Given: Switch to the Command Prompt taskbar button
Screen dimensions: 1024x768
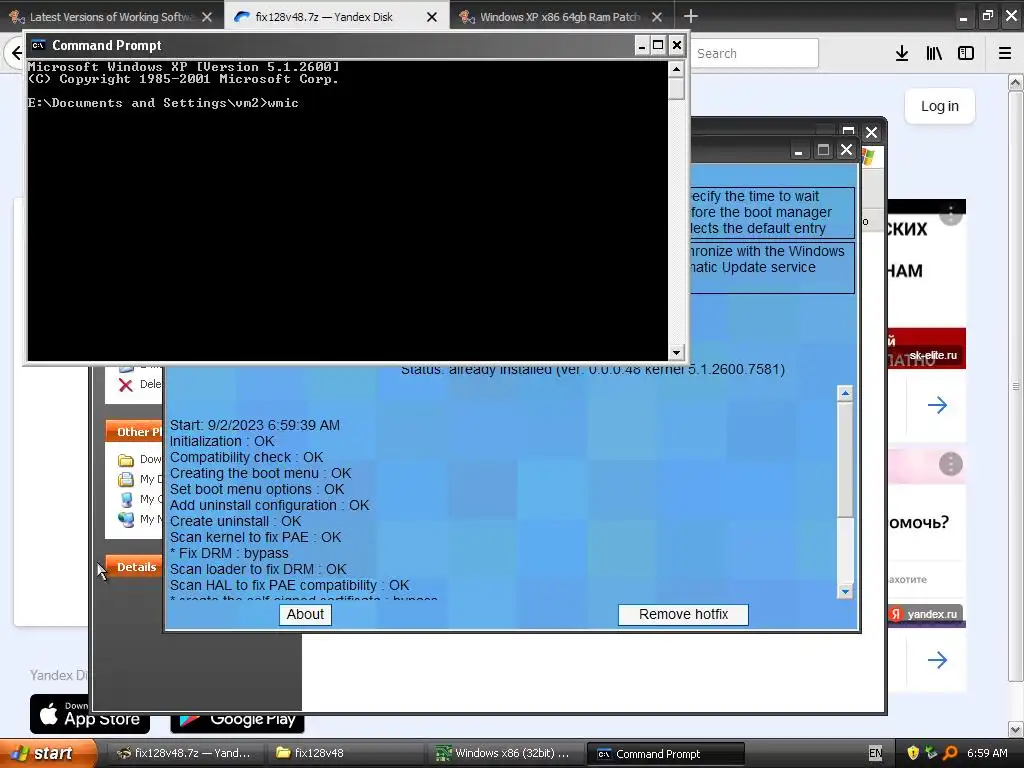Looking at the screenshot, I should [665, 754].
